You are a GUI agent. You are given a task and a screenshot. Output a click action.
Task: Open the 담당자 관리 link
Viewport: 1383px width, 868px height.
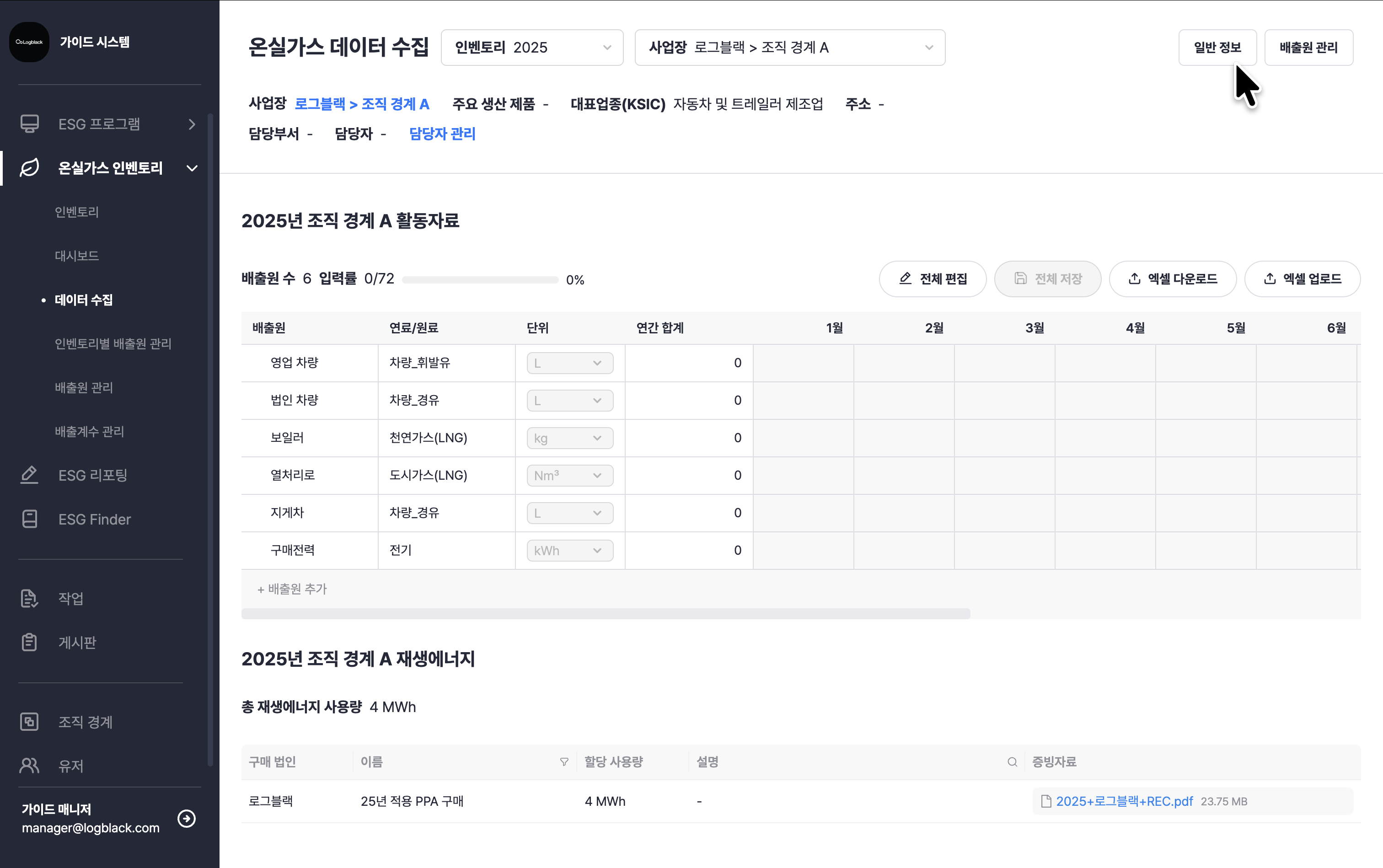(x=442, y=134)
